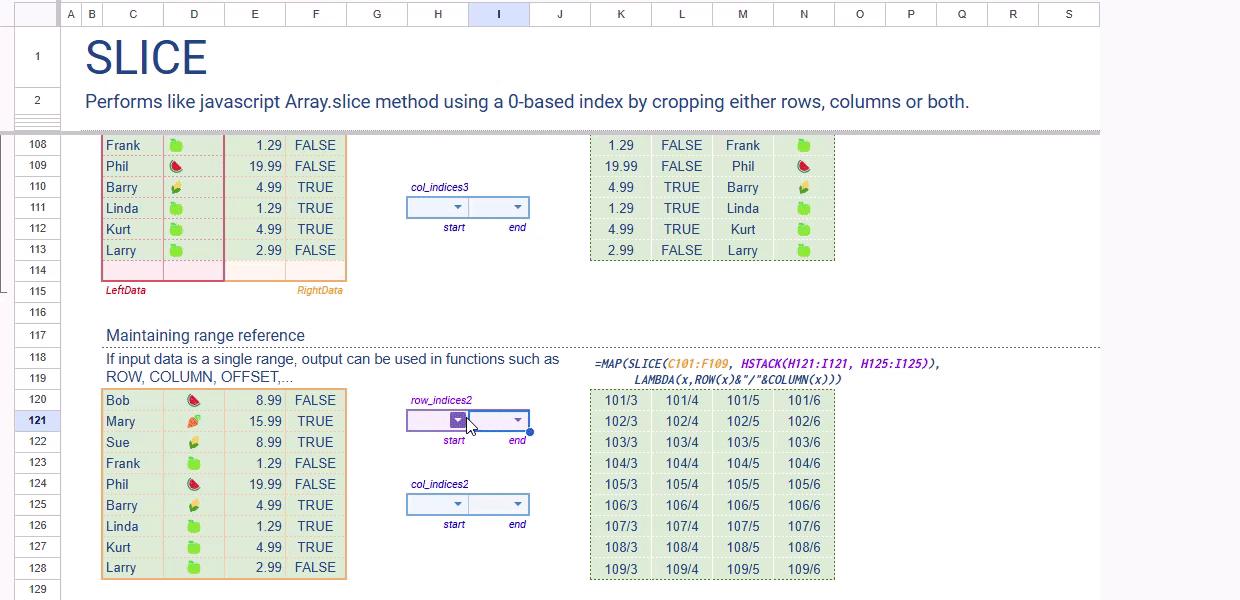Click the 'row_indices2' label
Screen dimensions: 1240x600
coord(441,400)
